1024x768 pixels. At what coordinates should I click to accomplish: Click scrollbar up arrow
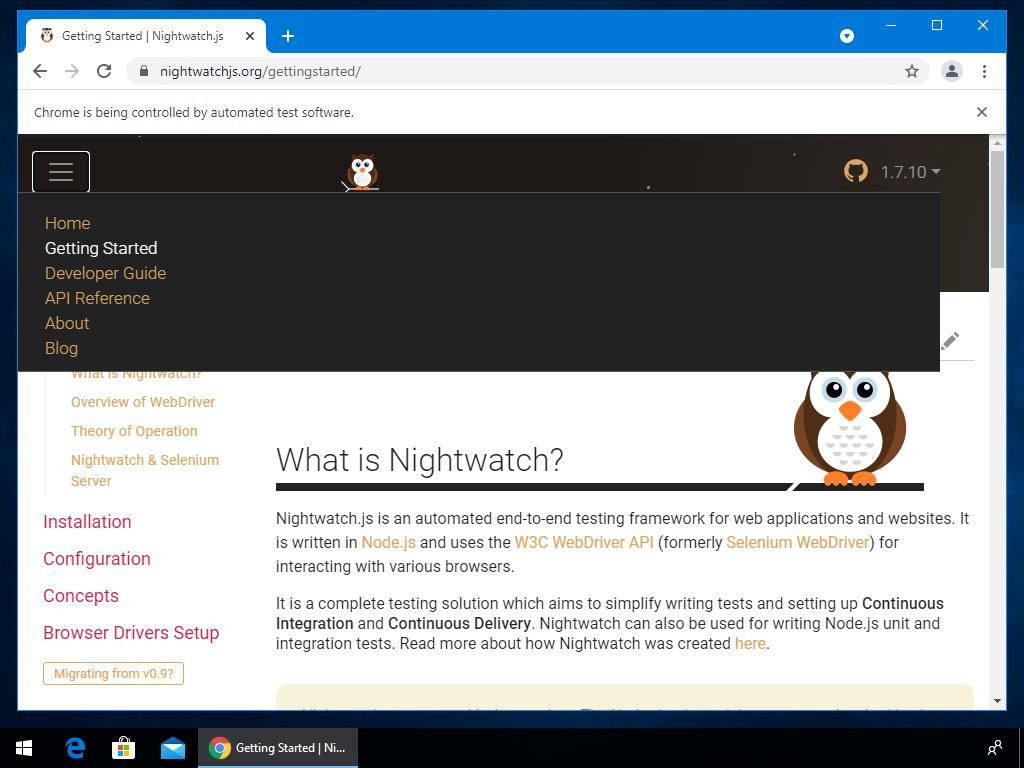coord(997,142)
